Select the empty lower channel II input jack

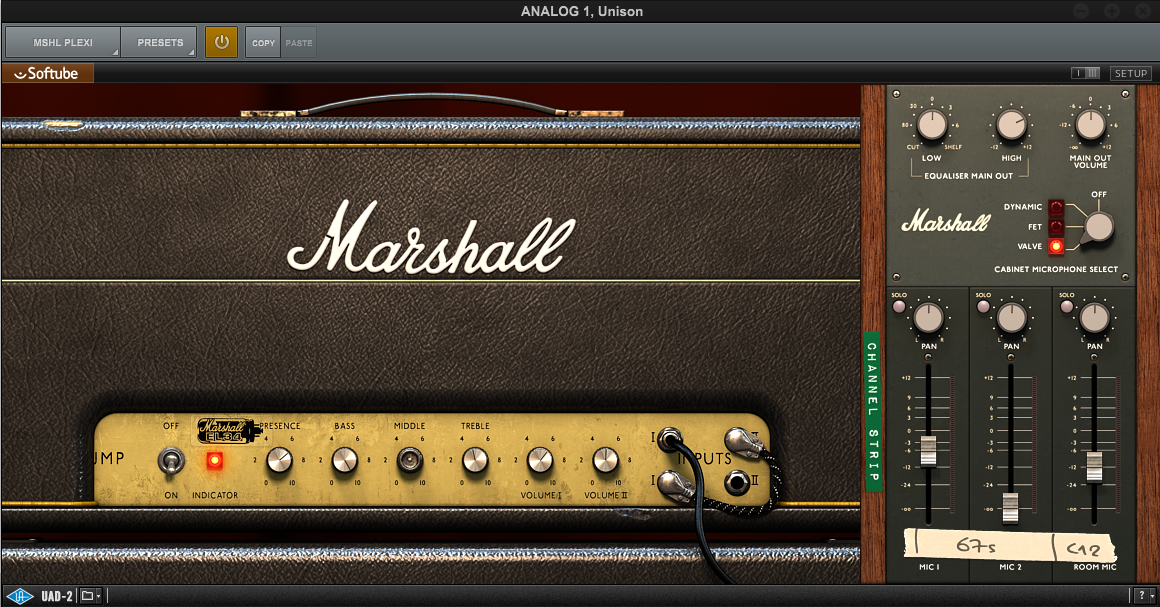[x=736, y=483]
